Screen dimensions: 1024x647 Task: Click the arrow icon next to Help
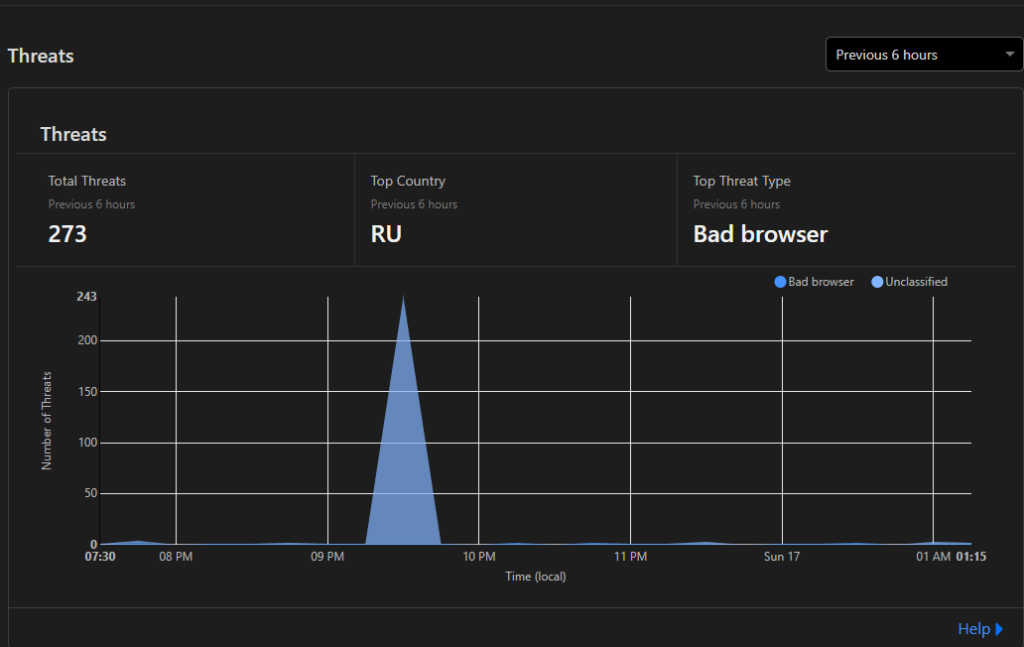click(x=999, y=629)
